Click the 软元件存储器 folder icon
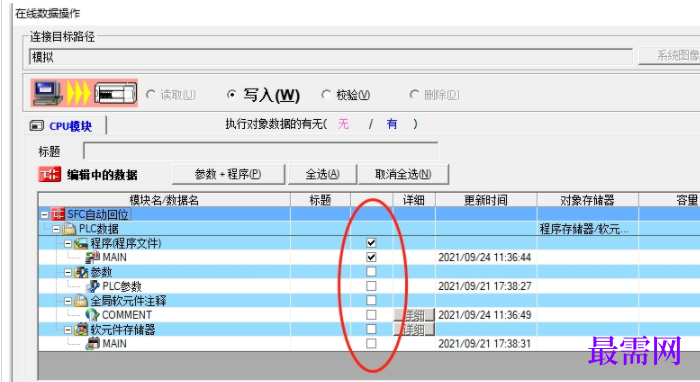700x382 pixels. (81, 330)
